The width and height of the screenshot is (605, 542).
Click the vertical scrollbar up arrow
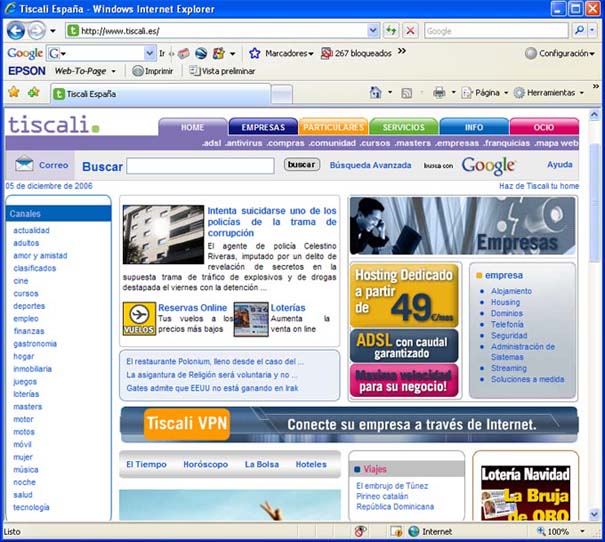point(594,114)
